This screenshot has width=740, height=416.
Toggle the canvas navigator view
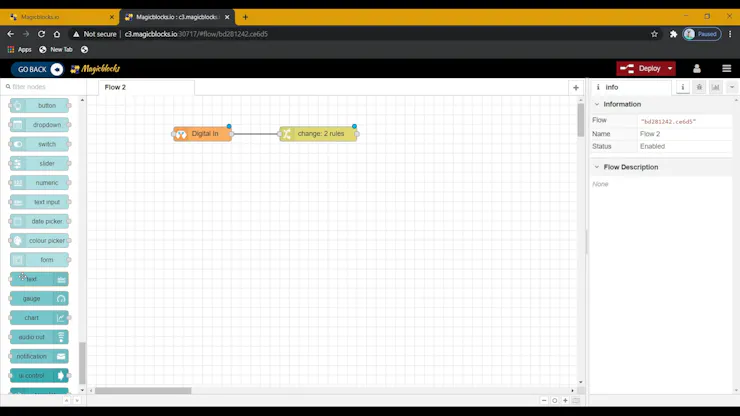coord(576,400)
